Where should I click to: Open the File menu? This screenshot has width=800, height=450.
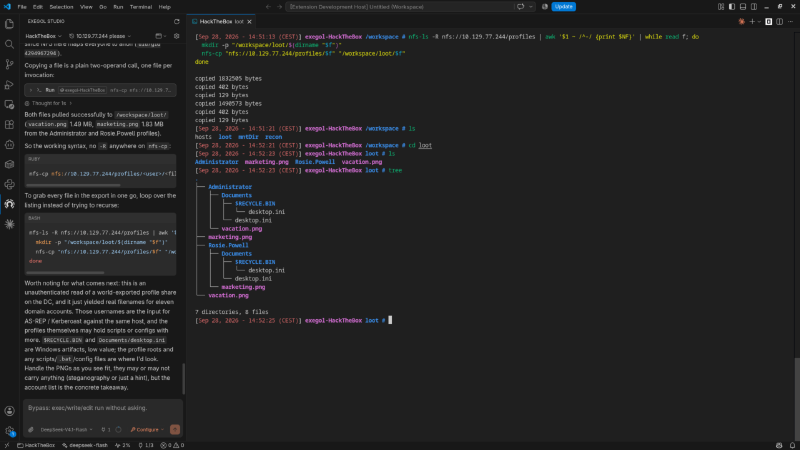pyautogui.click(x=22, y=7)
